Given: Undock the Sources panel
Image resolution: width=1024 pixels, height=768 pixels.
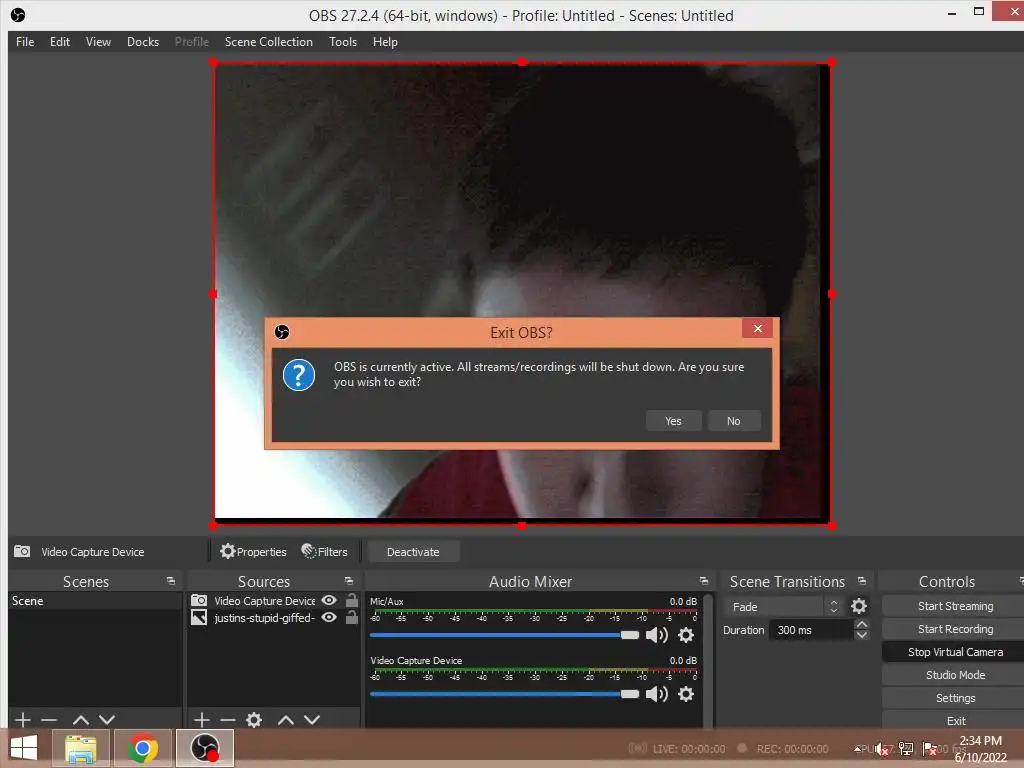Looking at the screenshot, I should pos(349,581).
